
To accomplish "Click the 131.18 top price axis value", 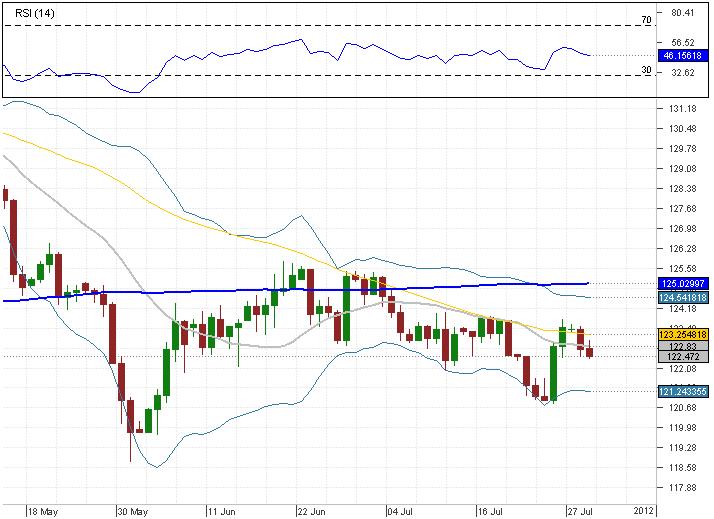I will (682, 109).
